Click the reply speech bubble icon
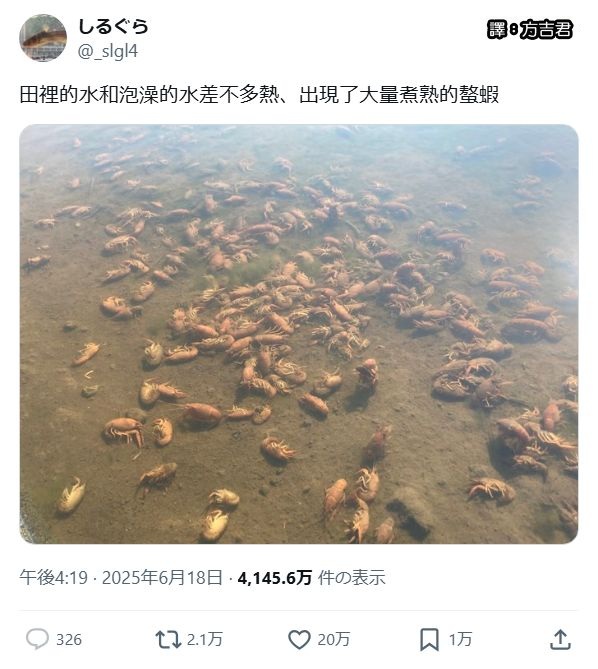The image size is (598, 669). (38, 639)
